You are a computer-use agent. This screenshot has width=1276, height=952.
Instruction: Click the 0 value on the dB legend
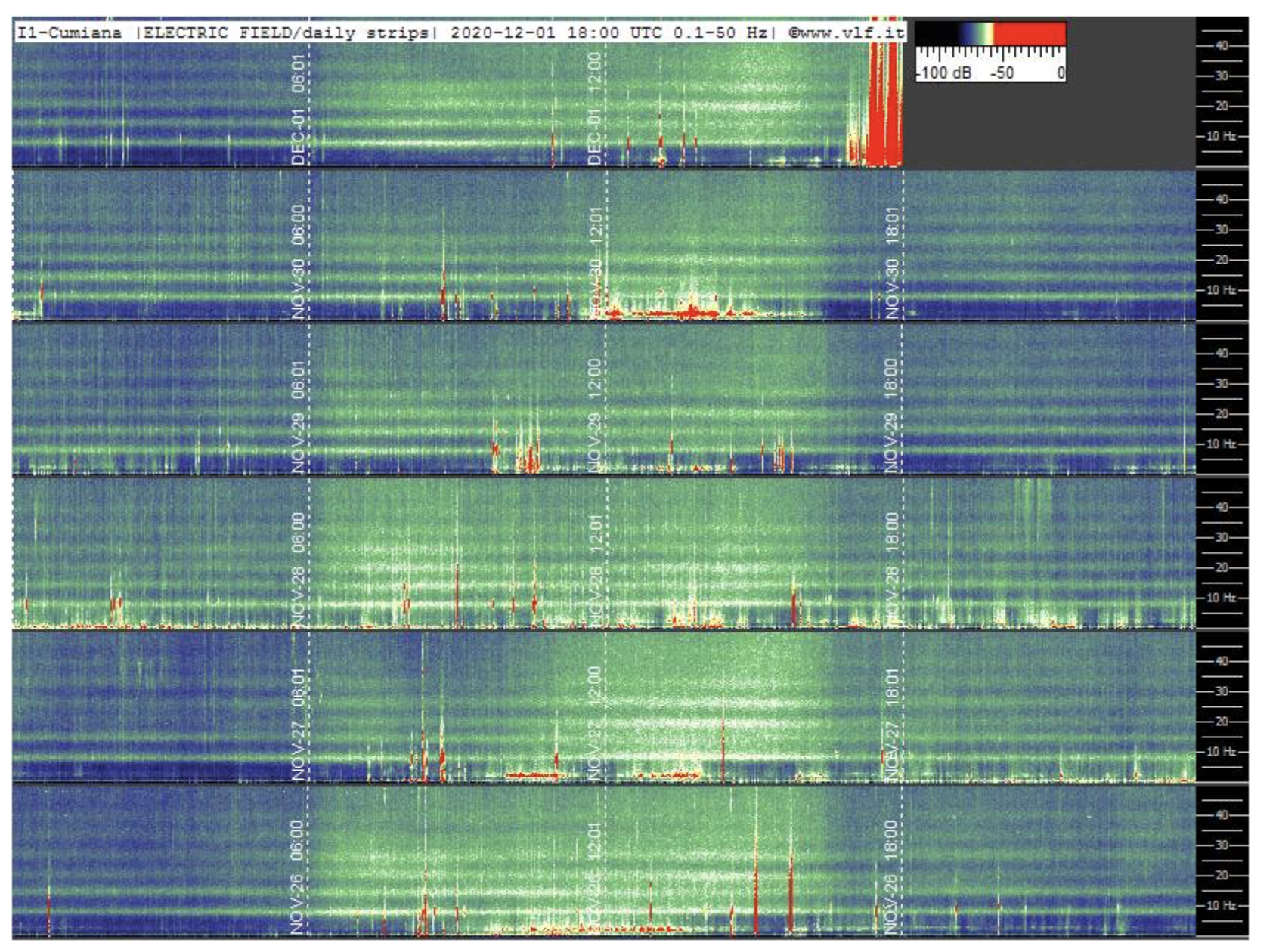[1061, 73]
